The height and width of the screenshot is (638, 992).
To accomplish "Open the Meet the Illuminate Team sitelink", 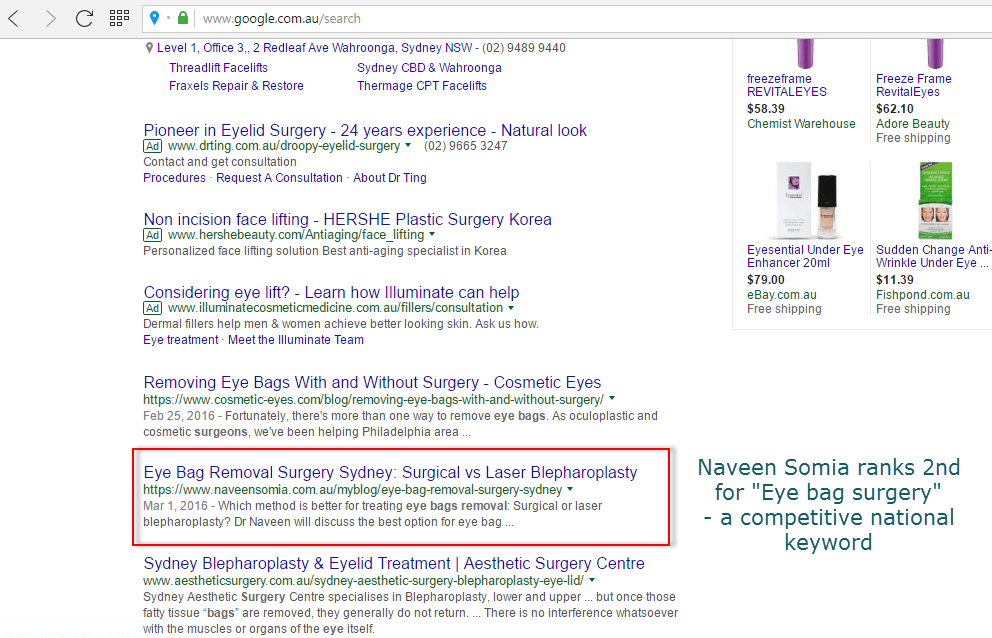I will tap(296, 340).
